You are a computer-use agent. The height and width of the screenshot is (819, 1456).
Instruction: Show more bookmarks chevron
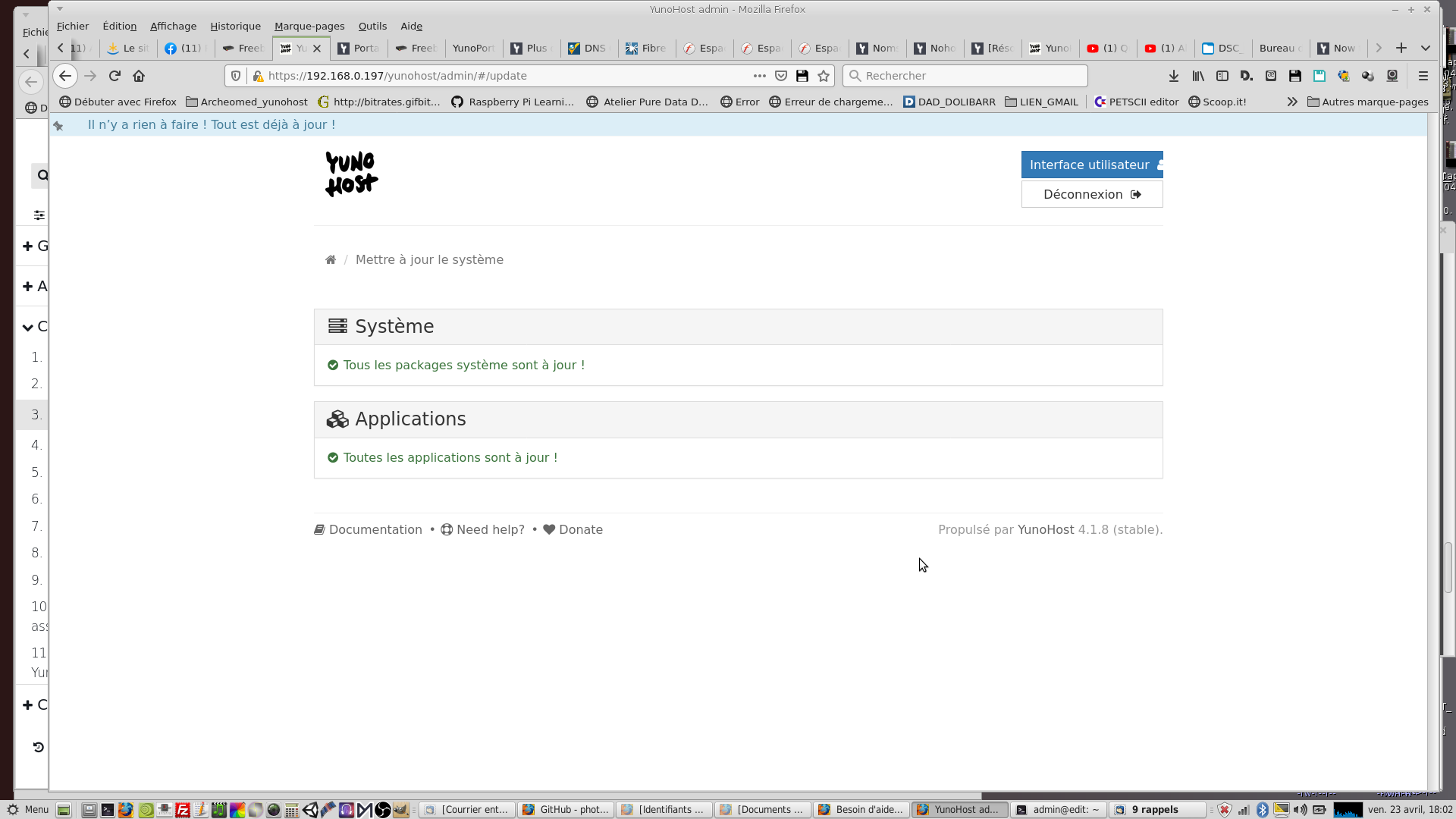point(1292,102)
